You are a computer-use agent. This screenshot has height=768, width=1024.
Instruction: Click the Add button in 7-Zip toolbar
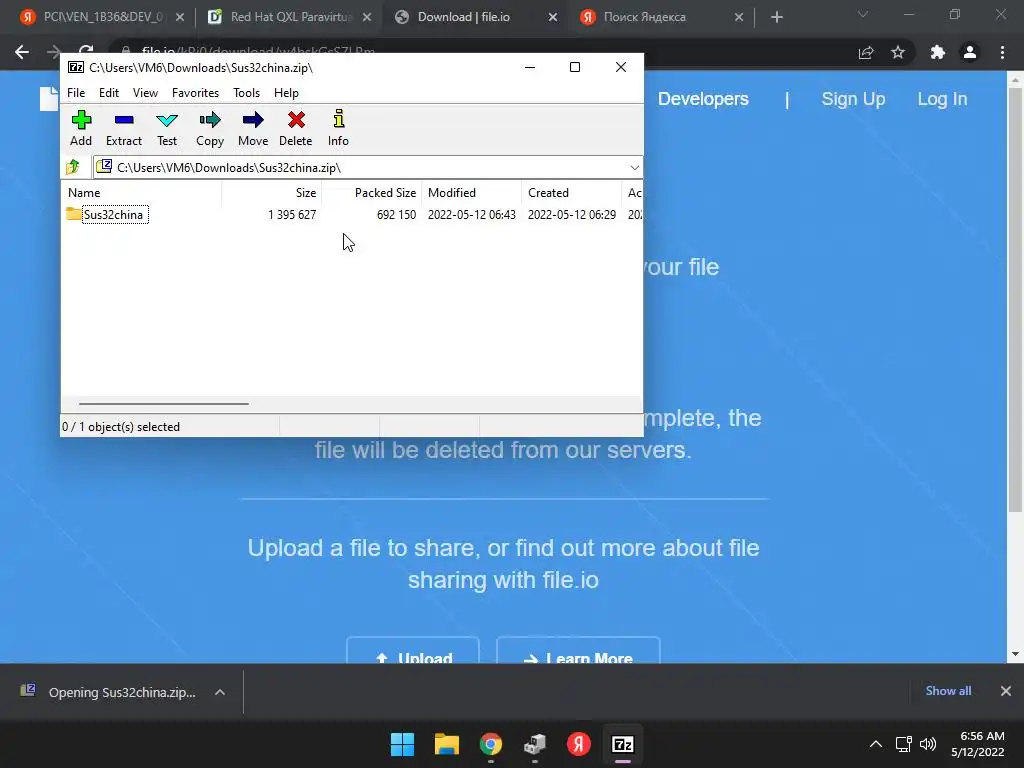(x=81, y=128)
